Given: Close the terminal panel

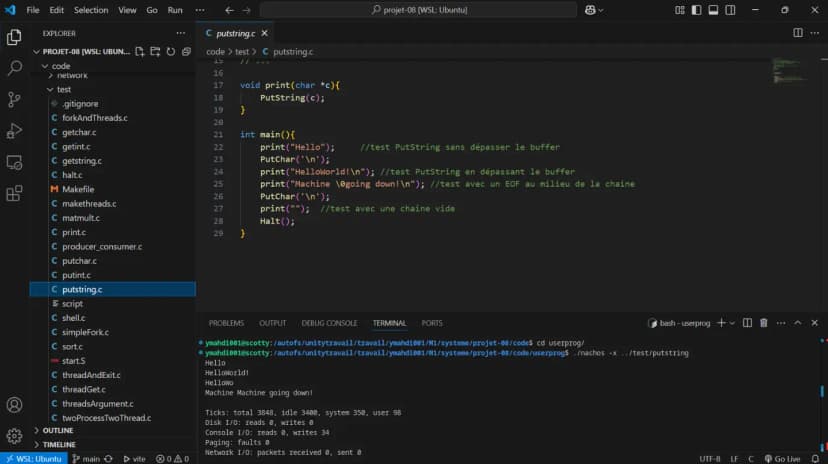Looking at the screenshot, I should click(x=815, y=323).
